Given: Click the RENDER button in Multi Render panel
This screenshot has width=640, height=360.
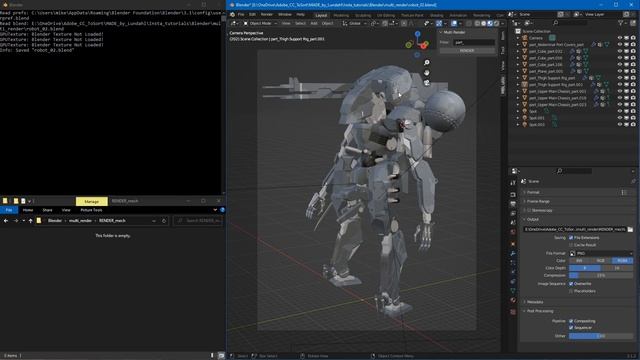Looking at the screenshot, I should click(x=467, y=51).
